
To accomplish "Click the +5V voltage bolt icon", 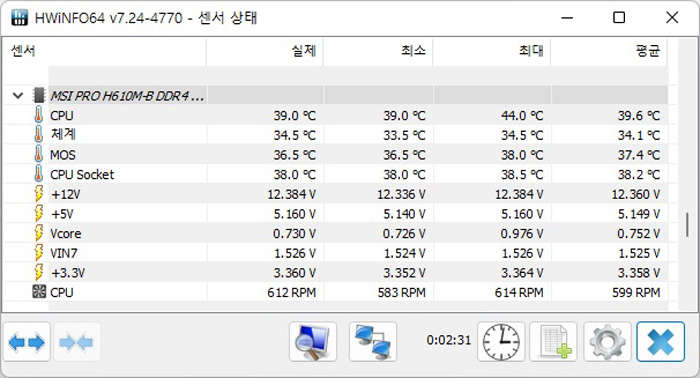I will tap(39, 213).
